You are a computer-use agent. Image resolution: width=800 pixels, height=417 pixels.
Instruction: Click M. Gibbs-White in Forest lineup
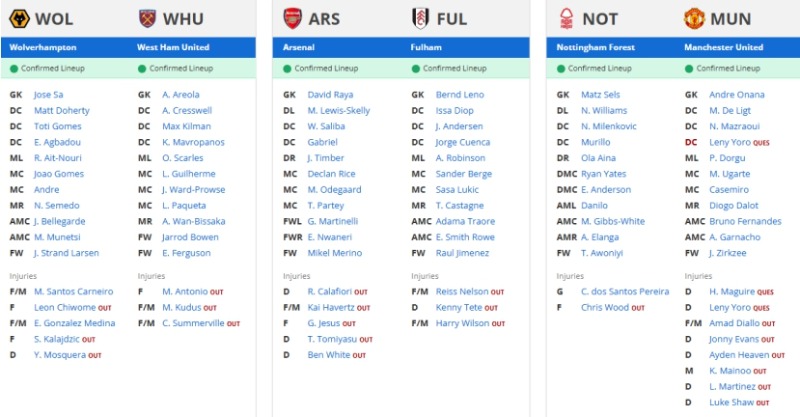[x=613, y=221]
